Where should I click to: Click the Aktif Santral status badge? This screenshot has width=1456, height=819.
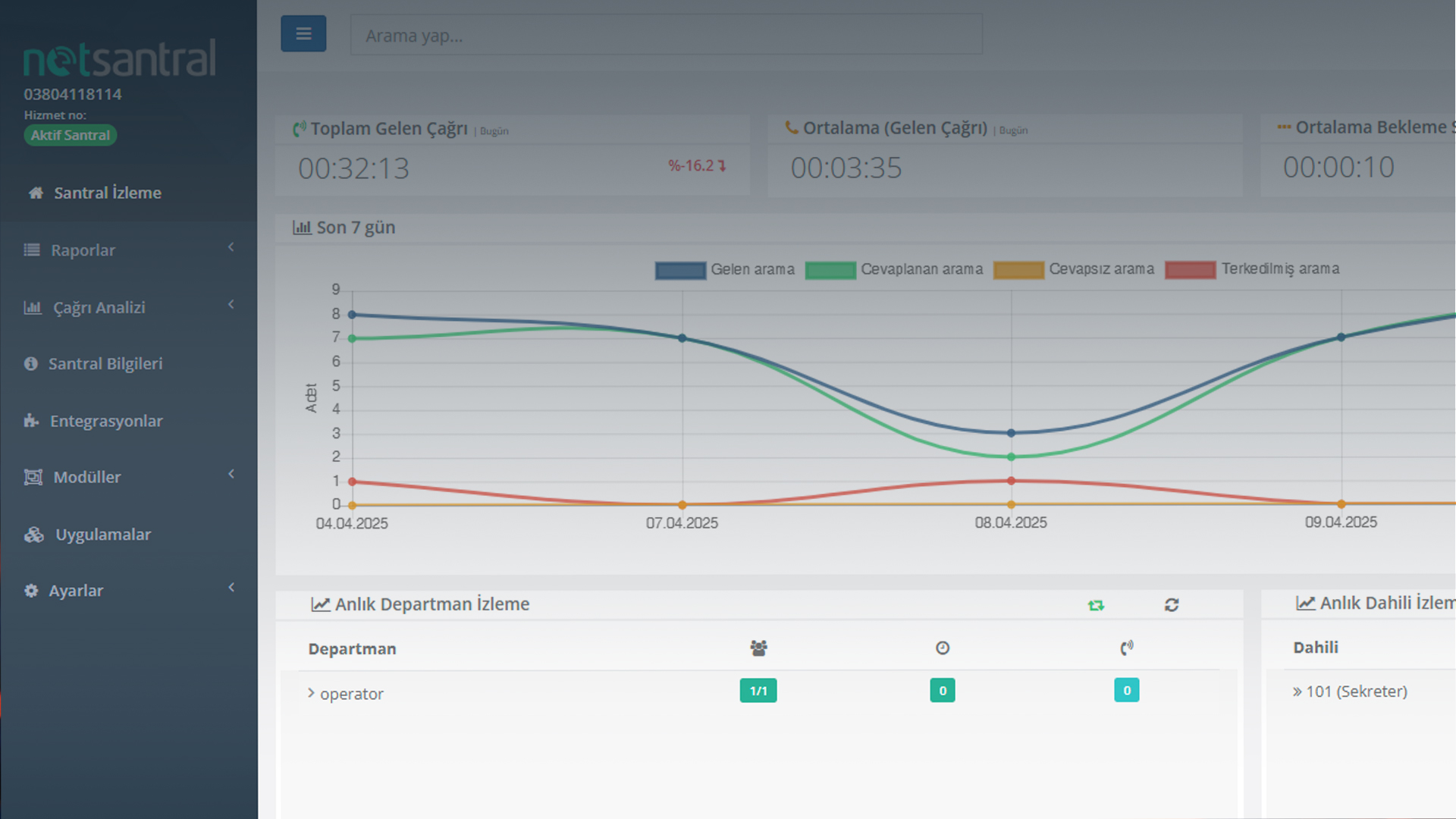coord(70,135)
